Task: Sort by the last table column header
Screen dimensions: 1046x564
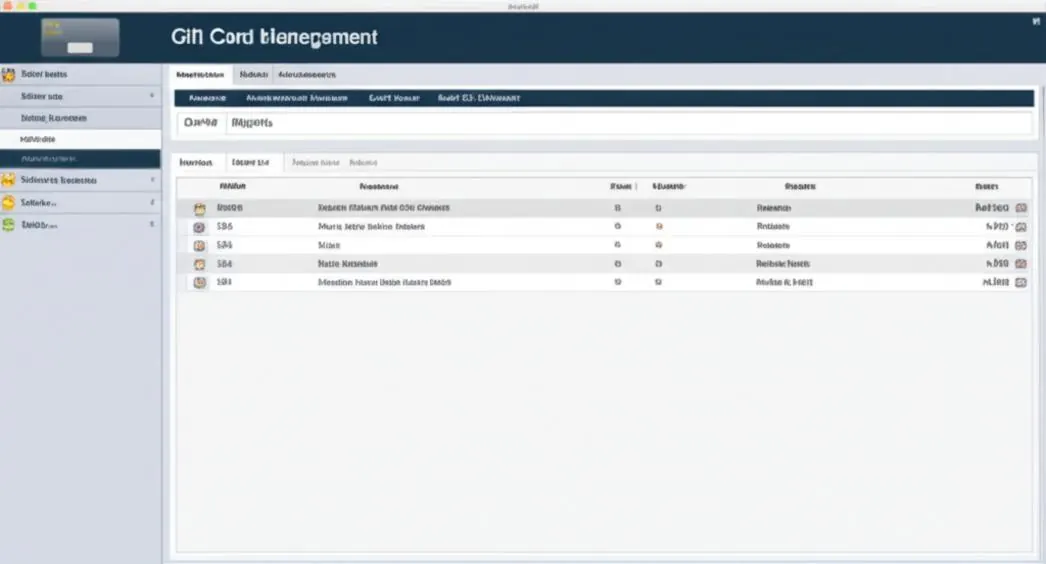Action: point(987,187)
